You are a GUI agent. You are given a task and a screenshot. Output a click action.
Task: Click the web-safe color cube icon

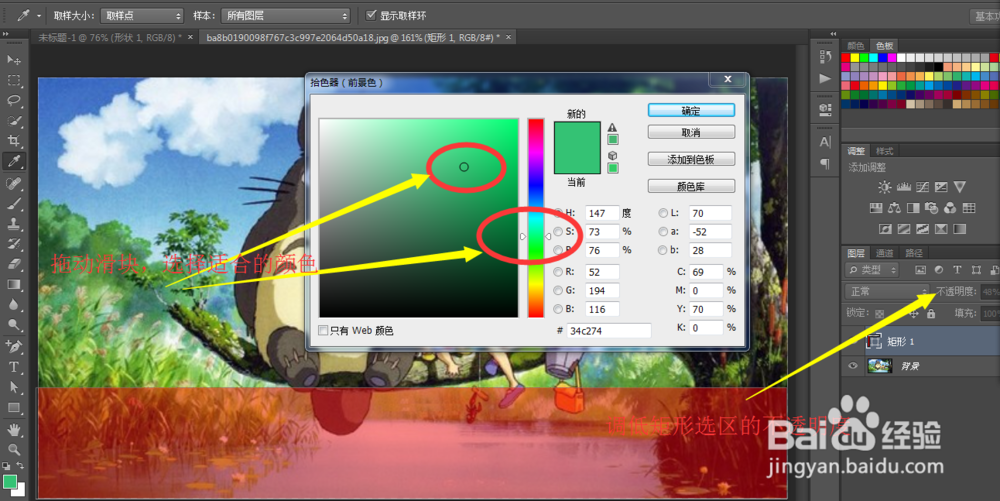click(612, 156)
